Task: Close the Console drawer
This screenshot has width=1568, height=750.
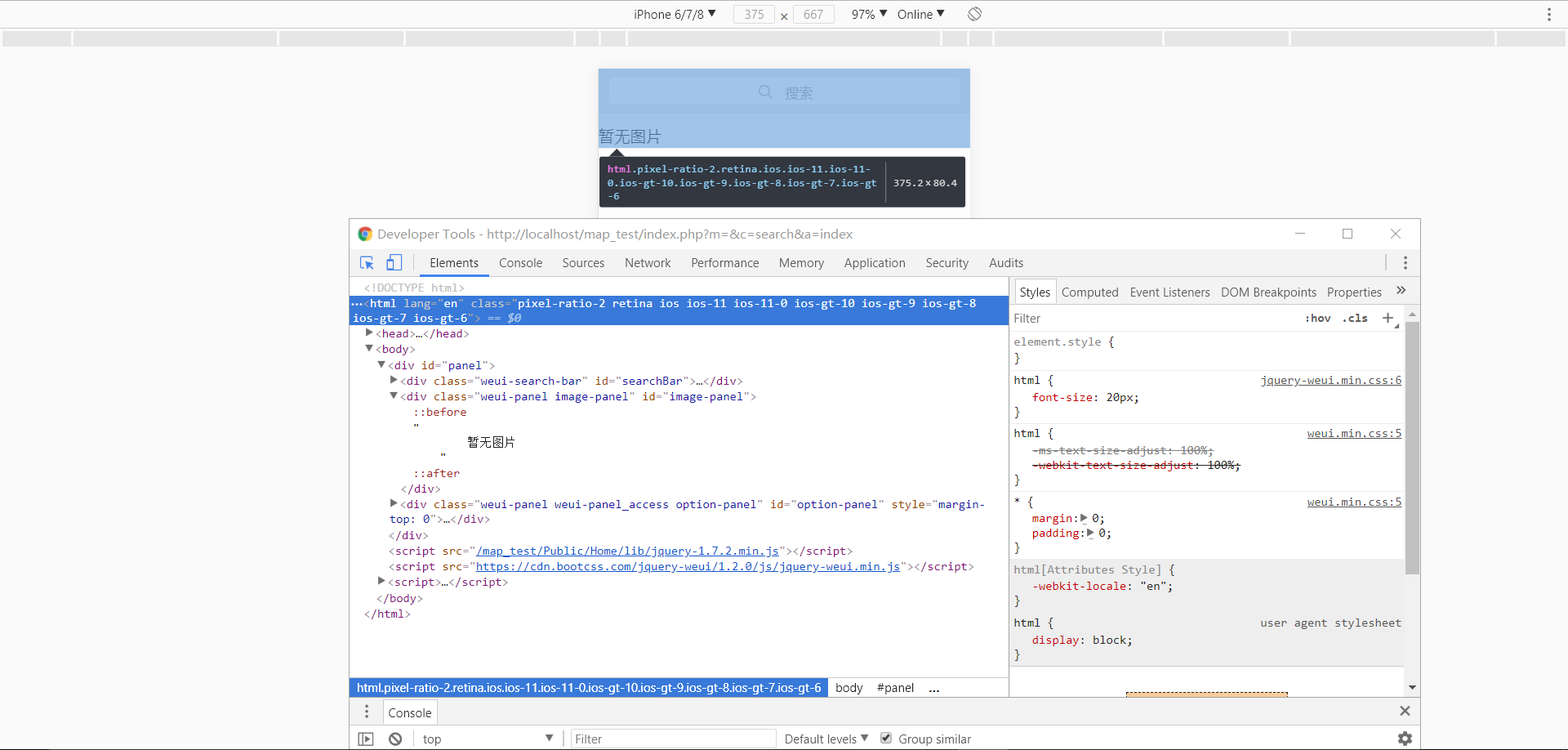Action: tap(1405, 712)
